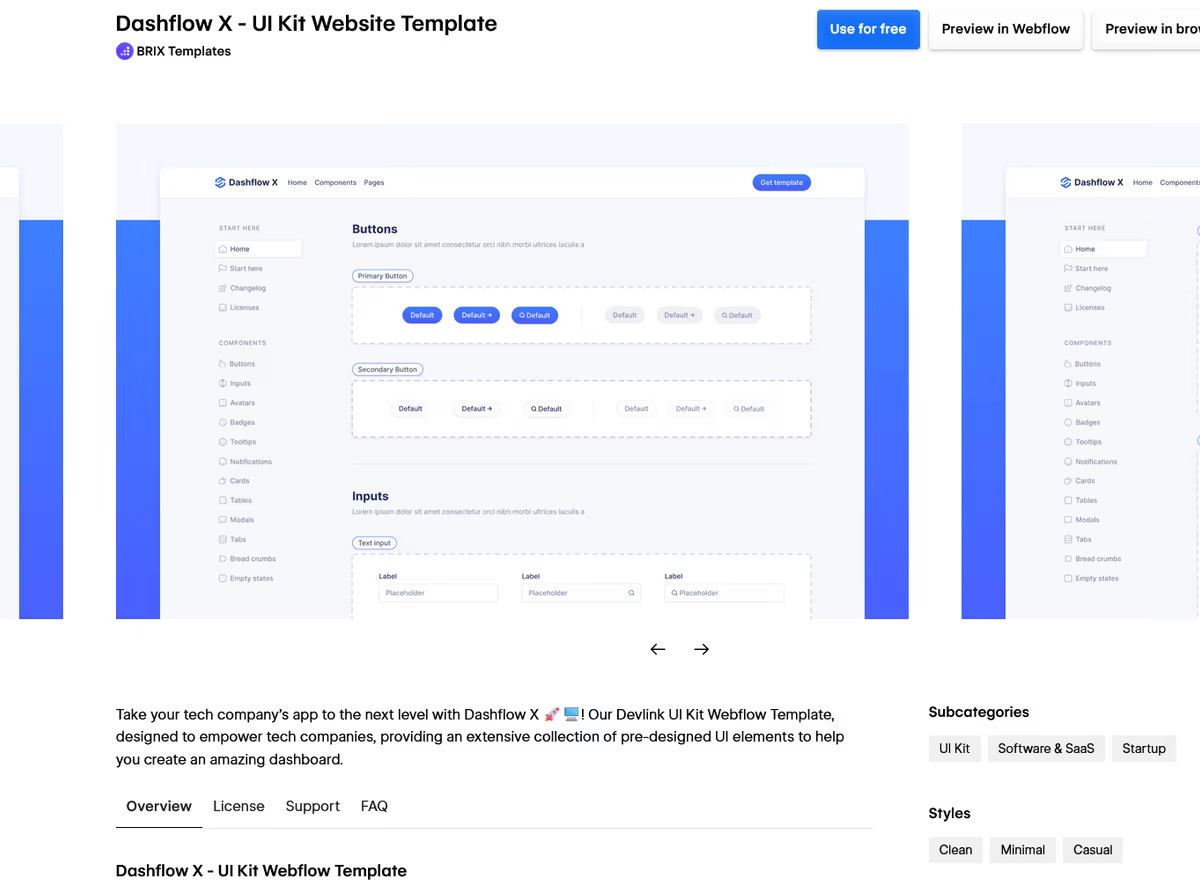Click the Use for free button

click(x=867, y=29)
